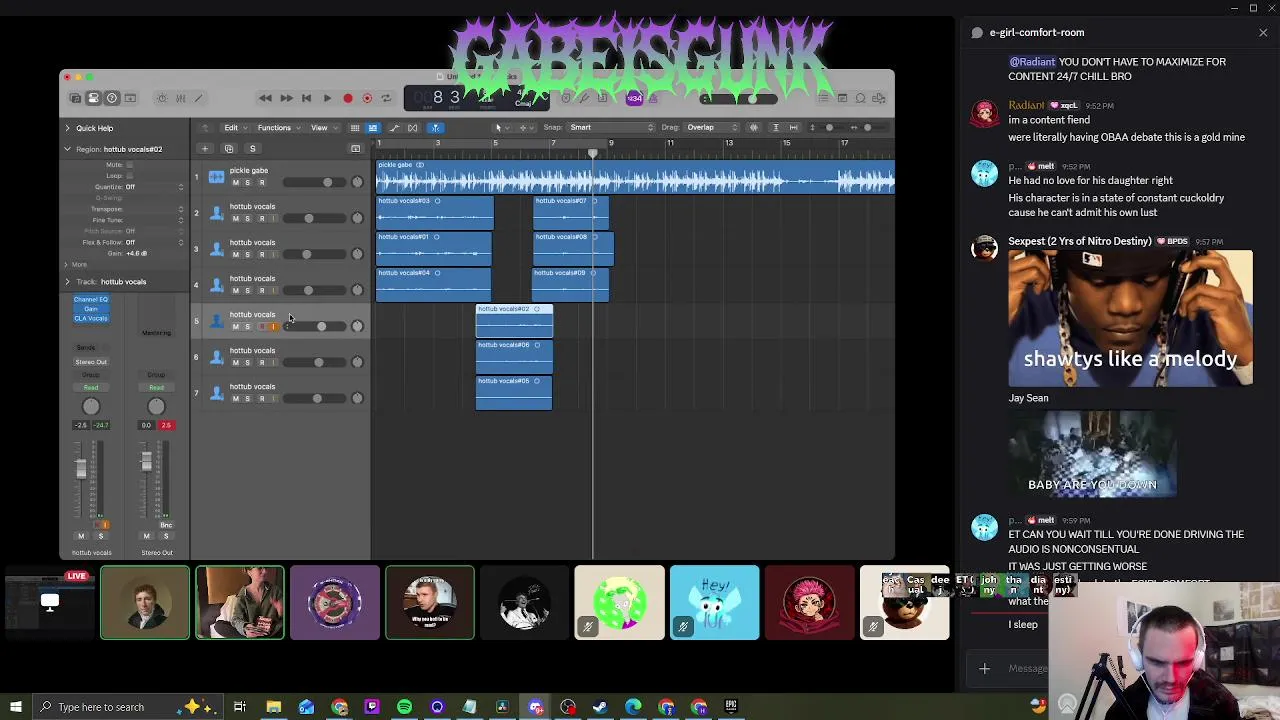Click the Windows Start button
Viewport: 1280px width, 720px height.
pos(15,707)
